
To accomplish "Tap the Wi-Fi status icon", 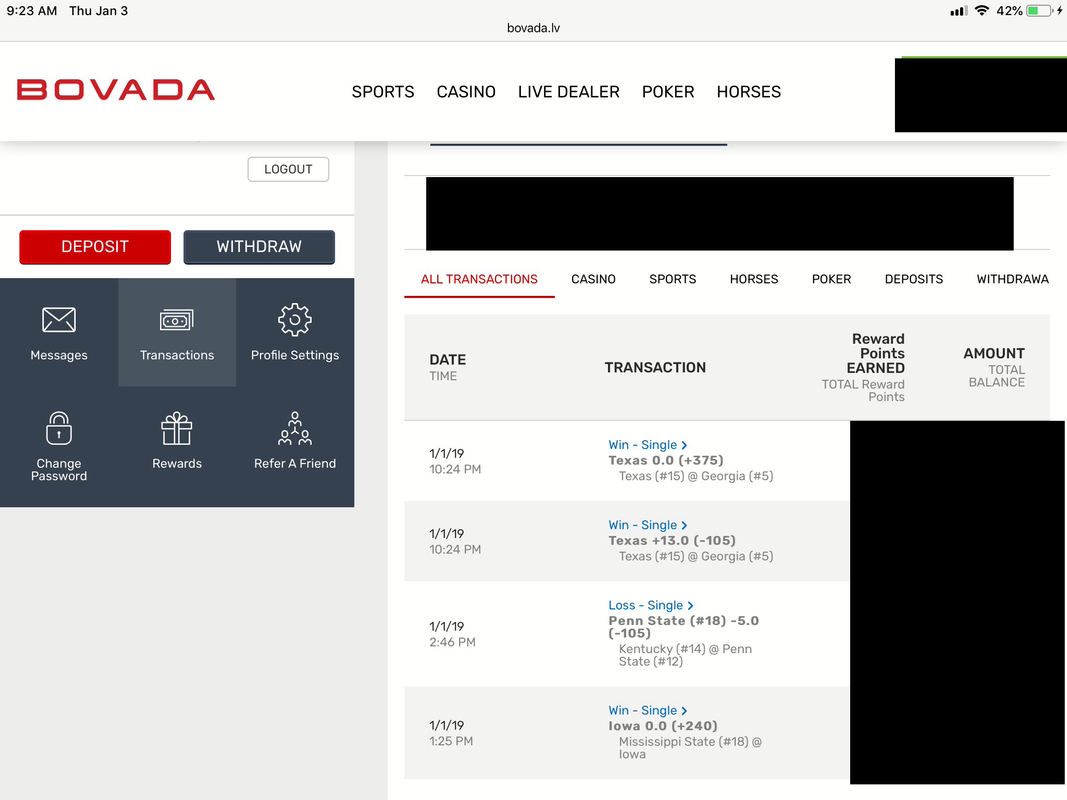I will point(981,11).
